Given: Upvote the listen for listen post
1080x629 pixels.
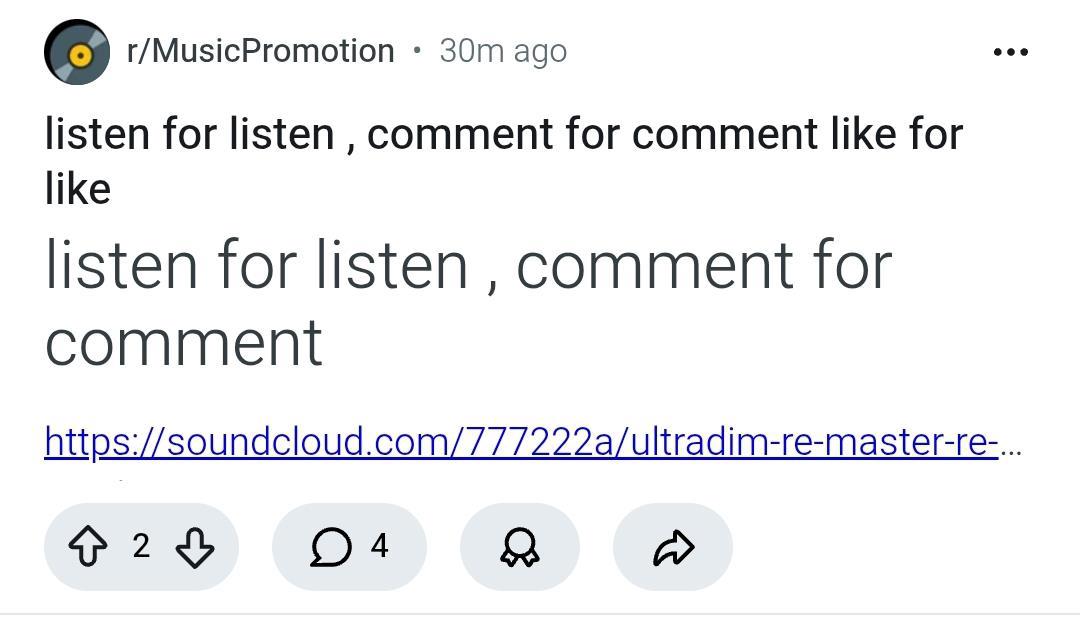Looking at the screenshot, I should (86, 547).
